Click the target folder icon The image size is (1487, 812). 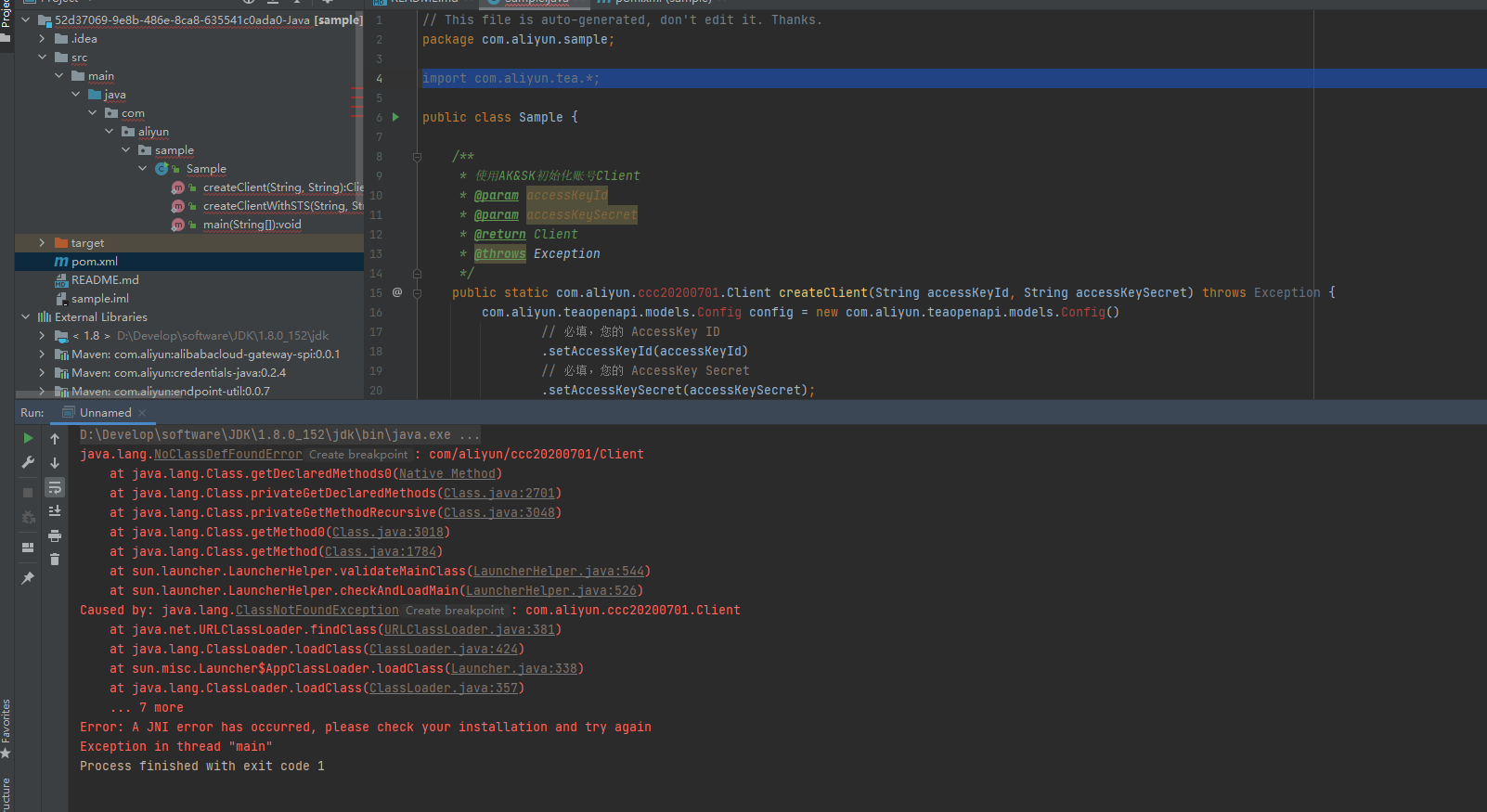point(61,243)
